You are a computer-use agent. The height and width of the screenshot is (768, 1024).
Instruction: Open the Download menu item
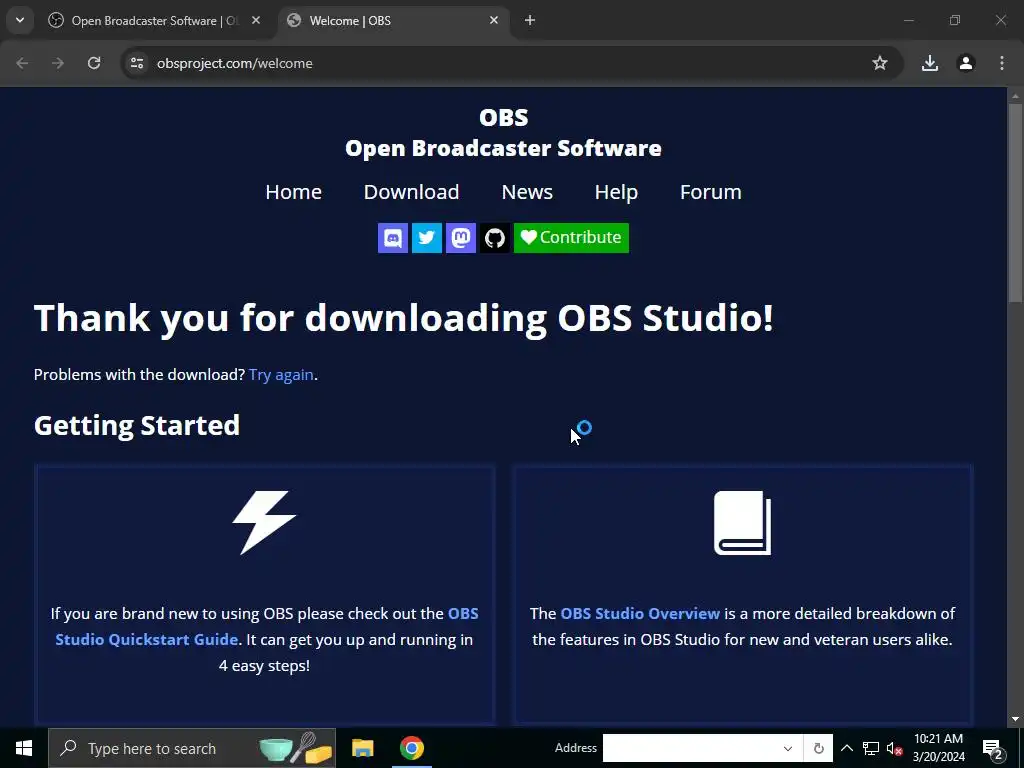point(411,192)
